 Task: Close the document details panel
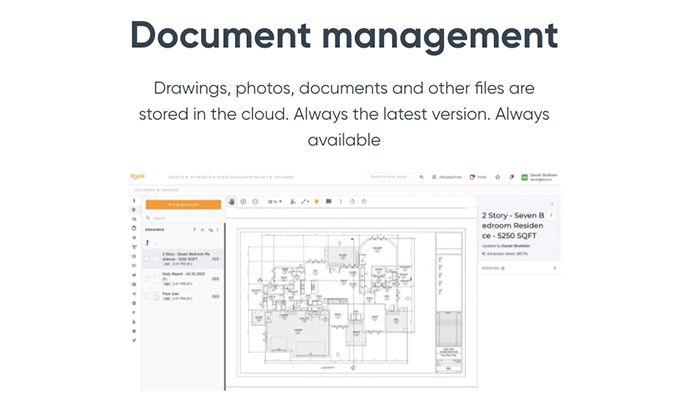point(552,204)
